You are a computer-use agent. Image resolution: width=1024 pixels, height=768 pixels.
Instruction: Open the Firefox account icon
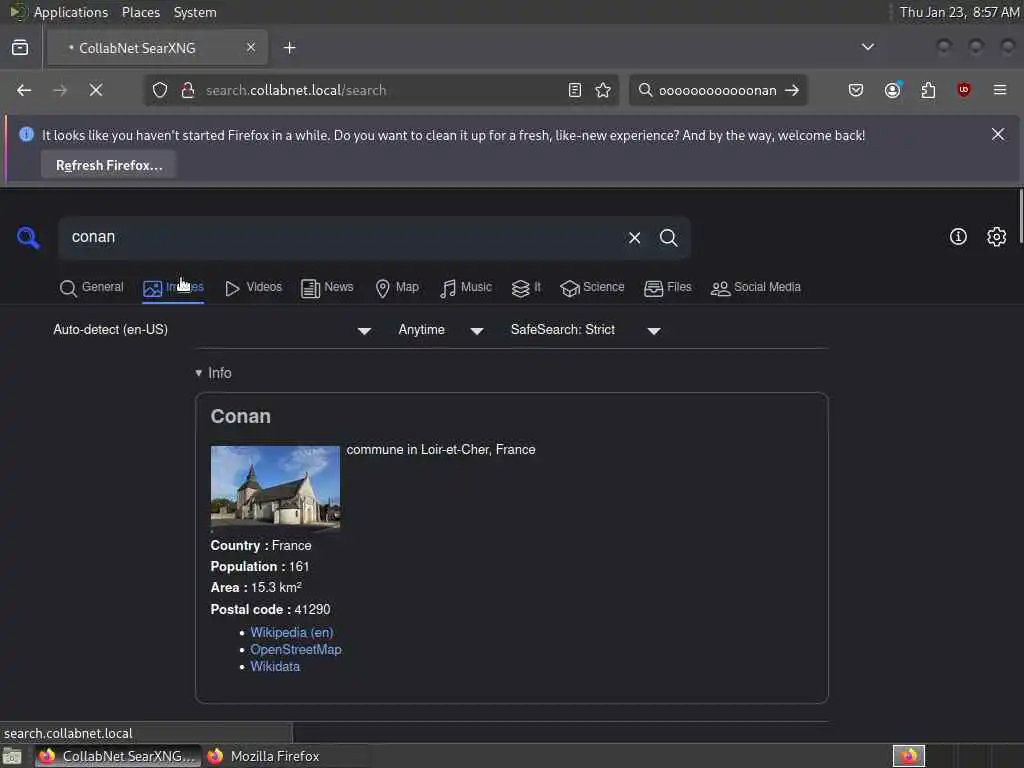click(x=892, y=90)
